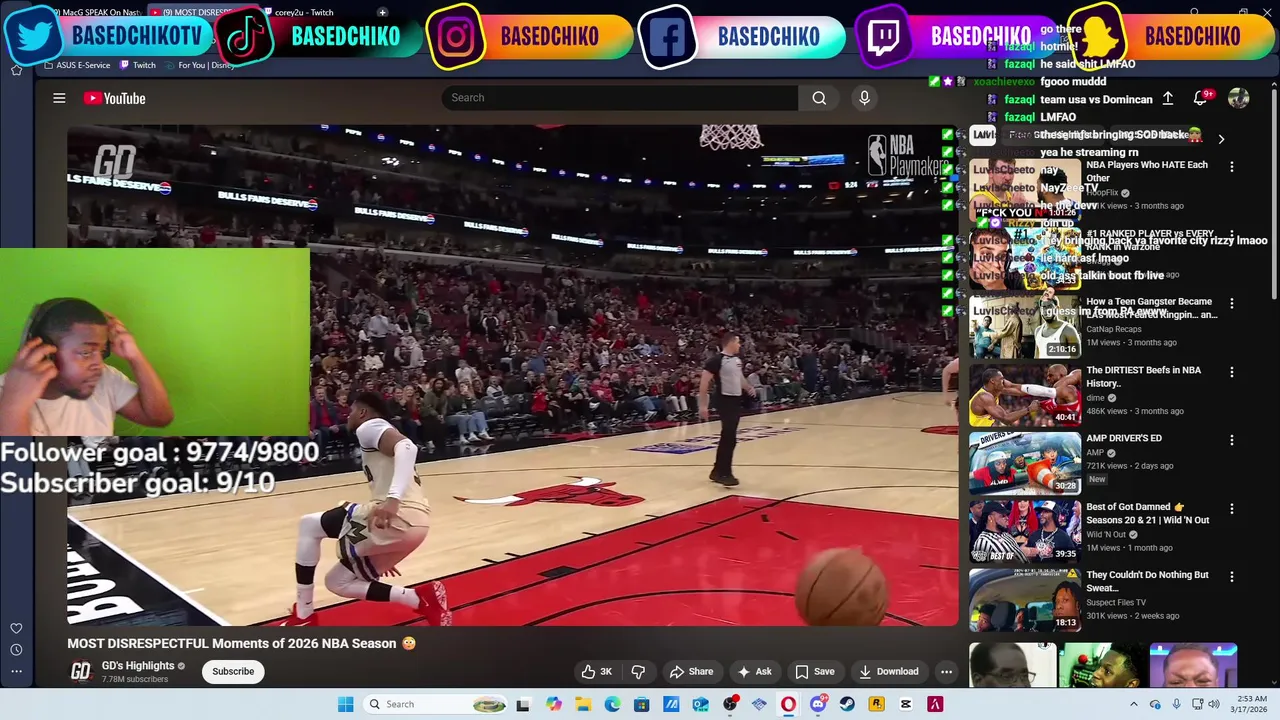
Task: Subscribe to GD's Highlights
Action: point(233,672)
